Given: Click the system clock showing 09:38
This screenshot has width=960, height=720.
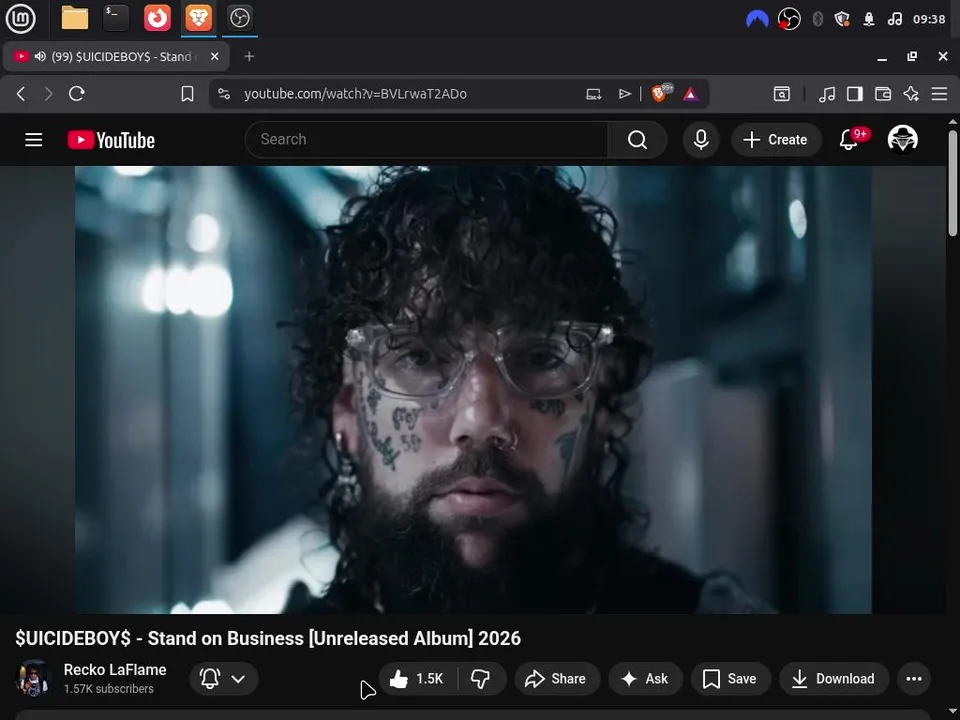Looking at the screenshot, I should click(x=929, y=19).
